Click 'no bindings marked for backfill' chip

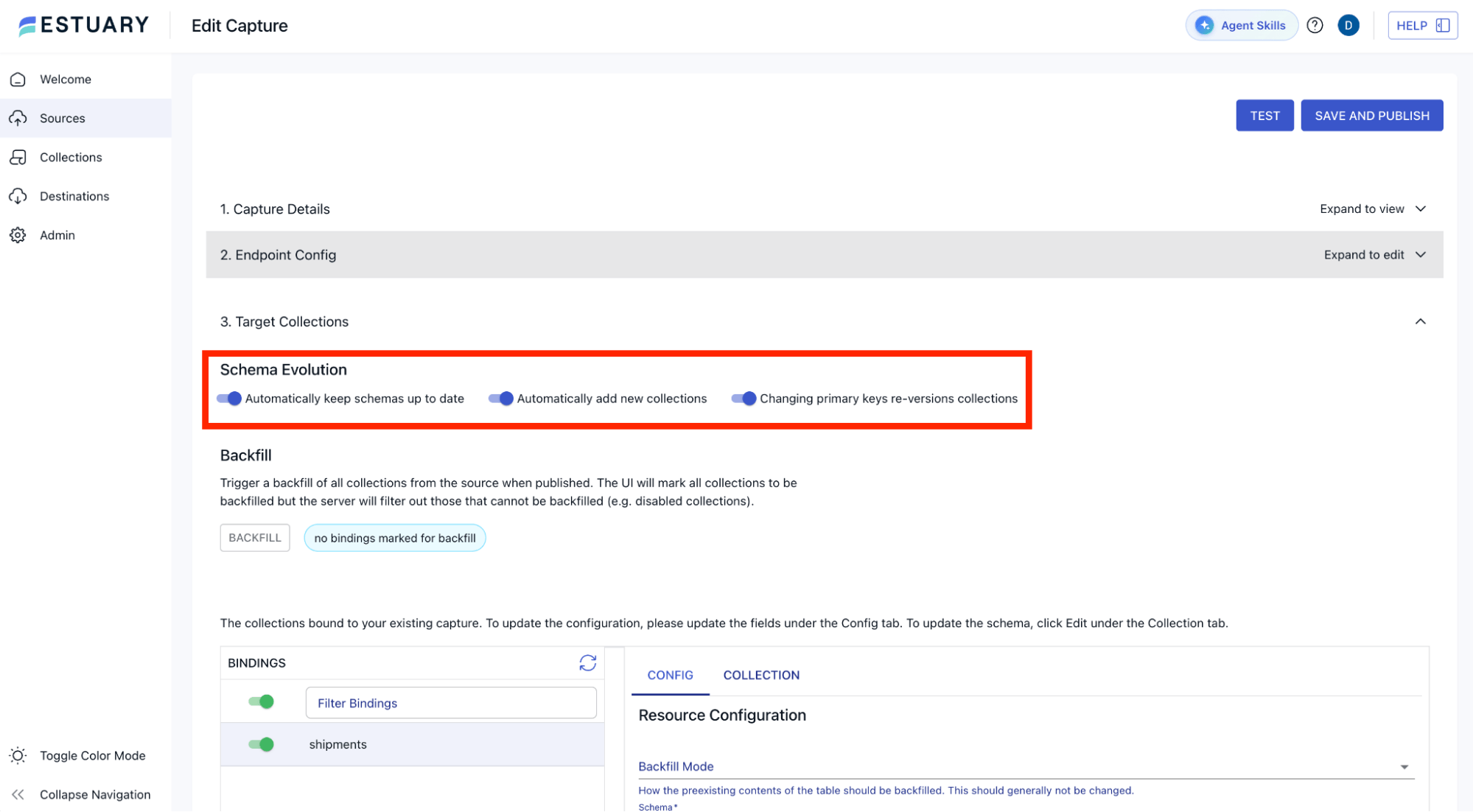[x=395, y=538]
